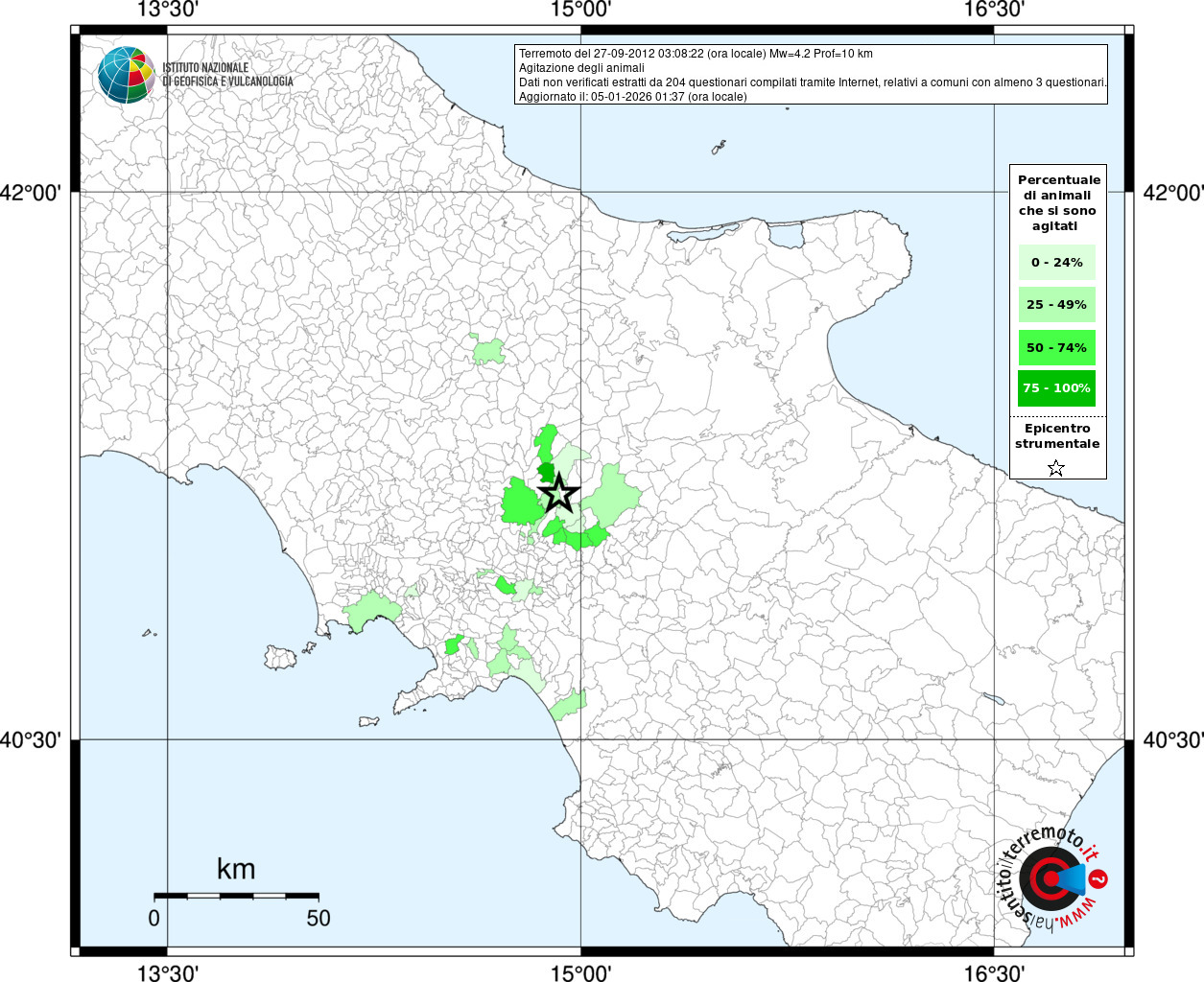Click the small red question mark circle
The width and height of the screenshot is (1204, 982).
tap(1099, 877)
